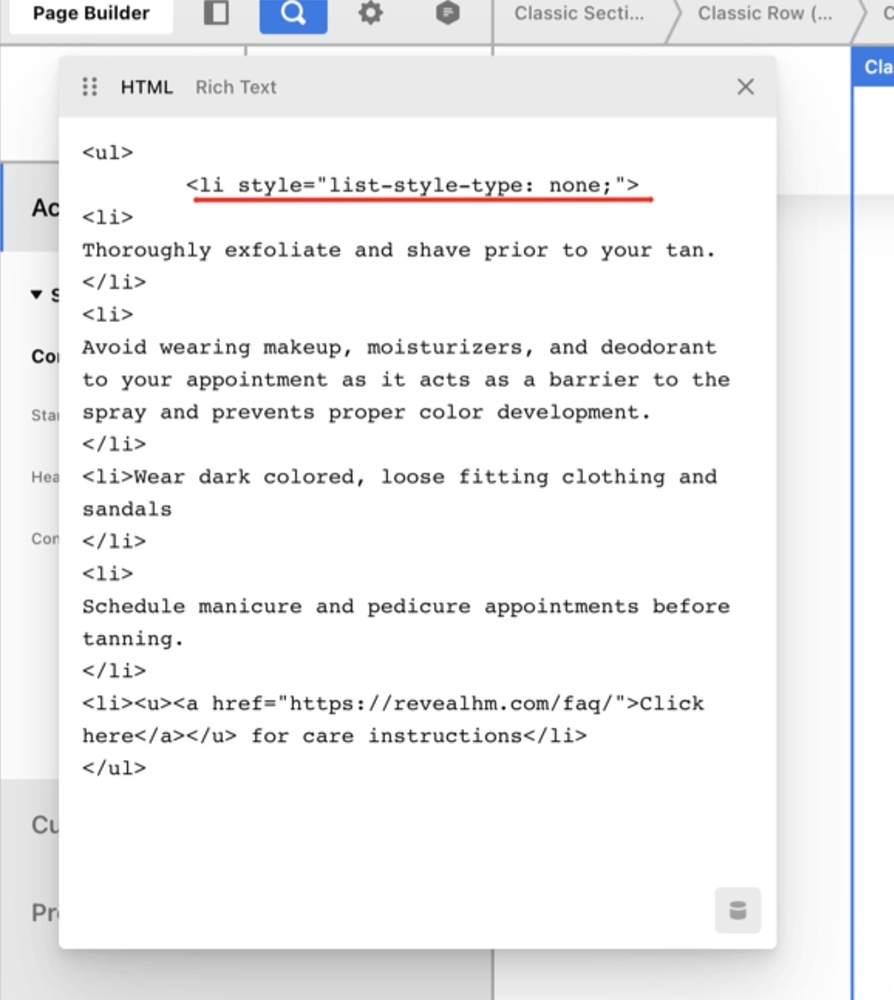Click the 'Thoroughly exfoliate and shave' line
The image size is (894, 1000).
coord(399,250)
